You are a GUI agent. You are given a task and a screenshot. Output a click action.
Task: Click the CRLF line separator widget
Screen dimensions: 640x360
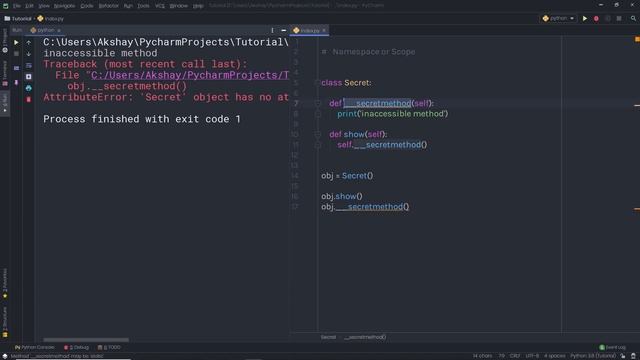coord(515,356)
